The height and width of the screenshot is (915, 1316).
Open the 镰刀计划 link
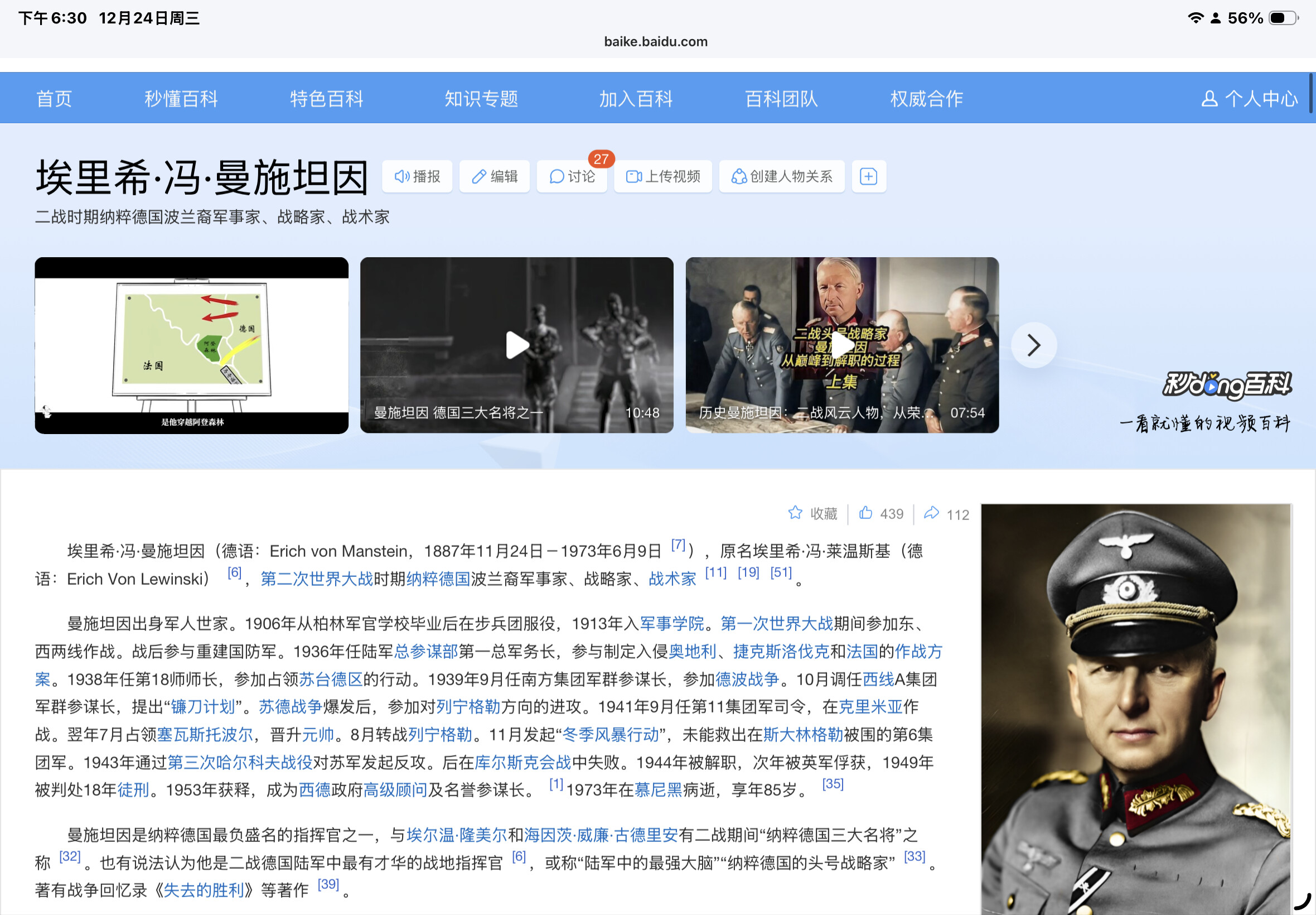(x=203, y=707)
